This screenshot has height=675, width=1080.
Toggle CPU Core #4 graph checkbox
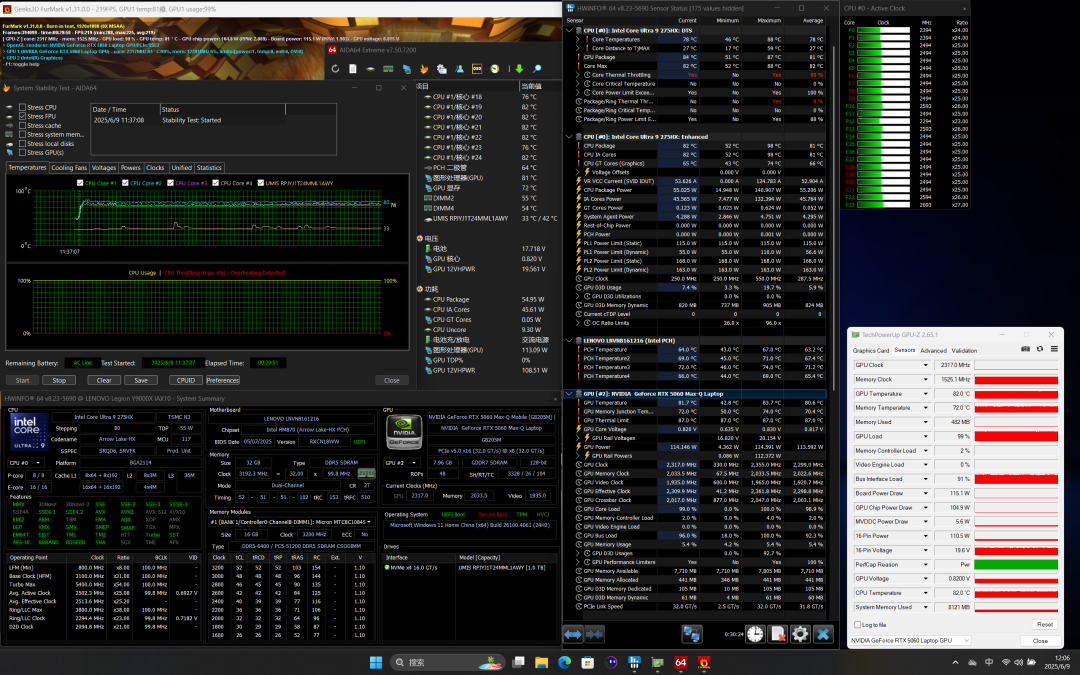216,183
